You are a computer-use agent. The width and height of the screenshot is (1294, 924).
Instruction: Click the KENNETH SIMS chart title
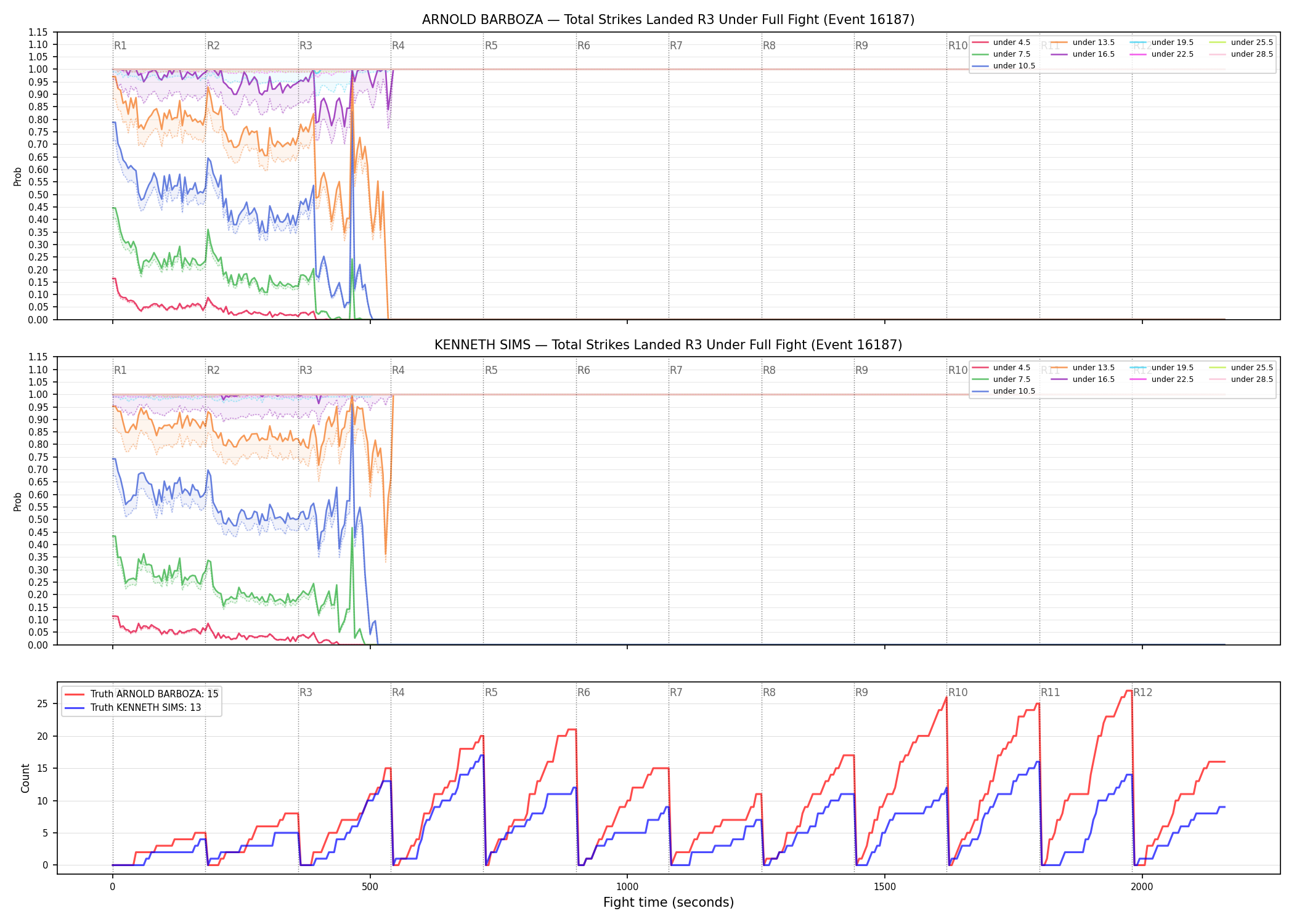tap(668, 345)
